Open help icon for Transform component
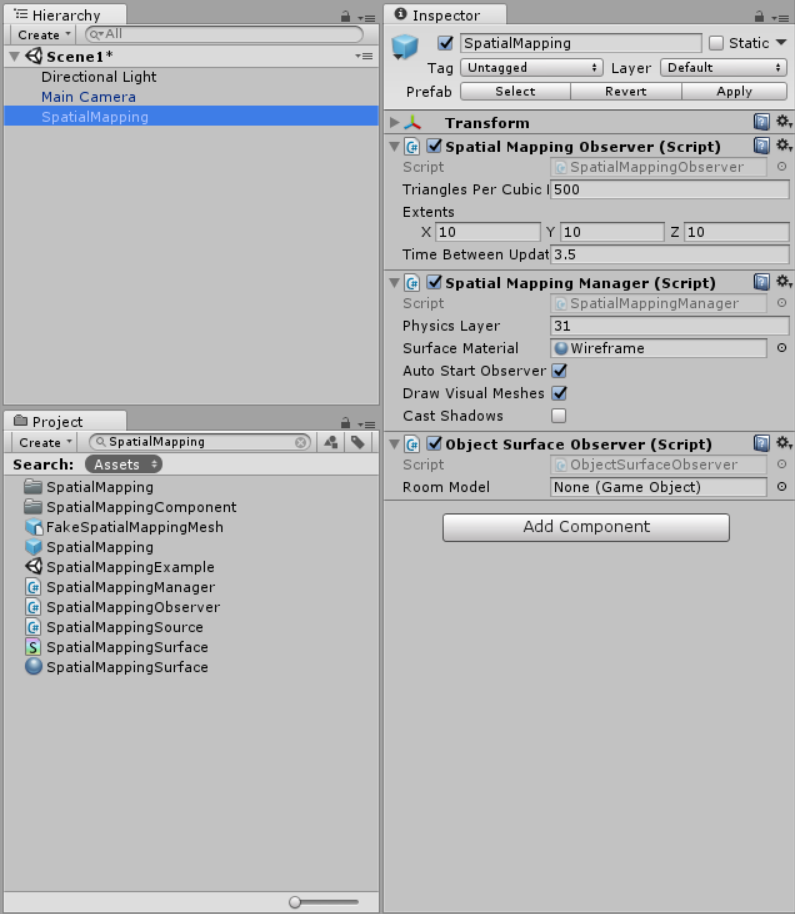795x914 pixels. point(761,122)
